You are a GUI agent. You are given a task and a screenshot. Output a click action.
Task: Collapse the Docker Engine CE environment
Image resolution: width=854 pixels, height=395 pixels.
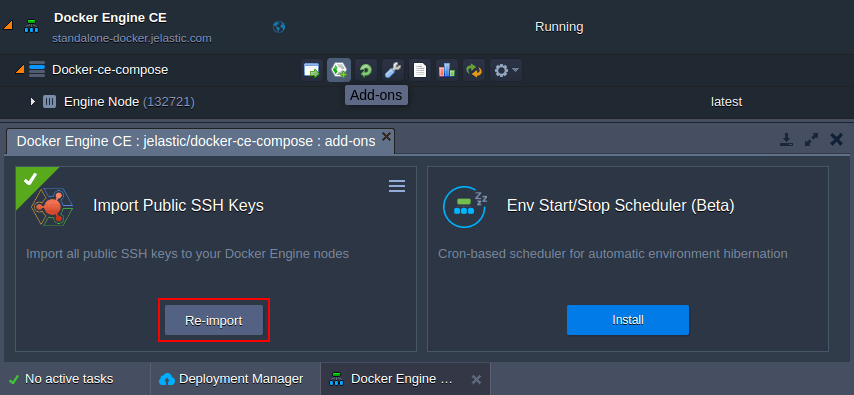tap(8, 25)
